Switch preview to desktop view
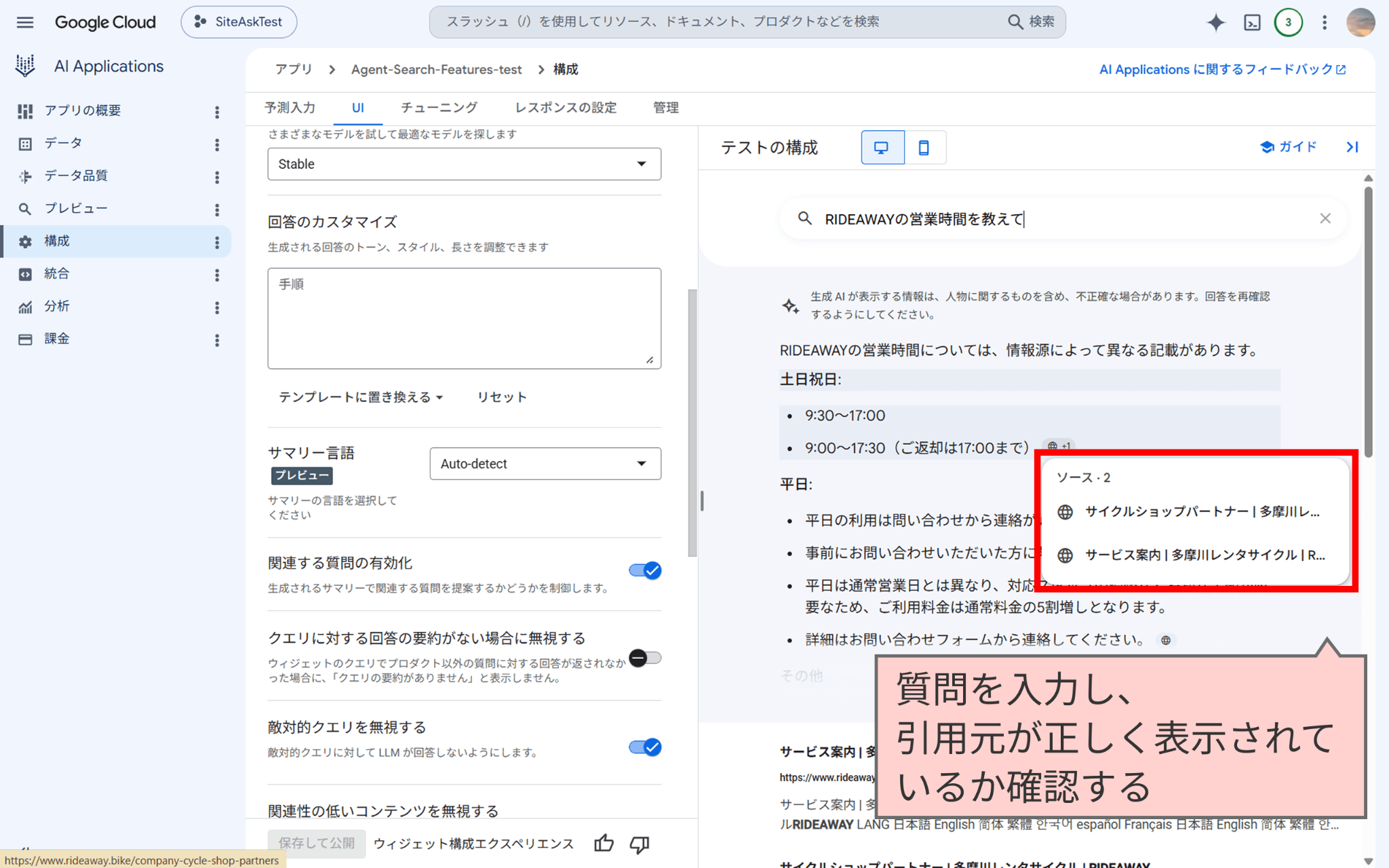Screen dimensions: 1389x868 [882, 147]
